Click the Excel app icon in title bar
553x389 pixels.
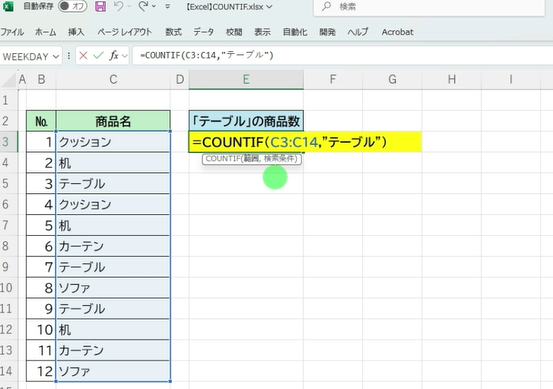[7, 6]
